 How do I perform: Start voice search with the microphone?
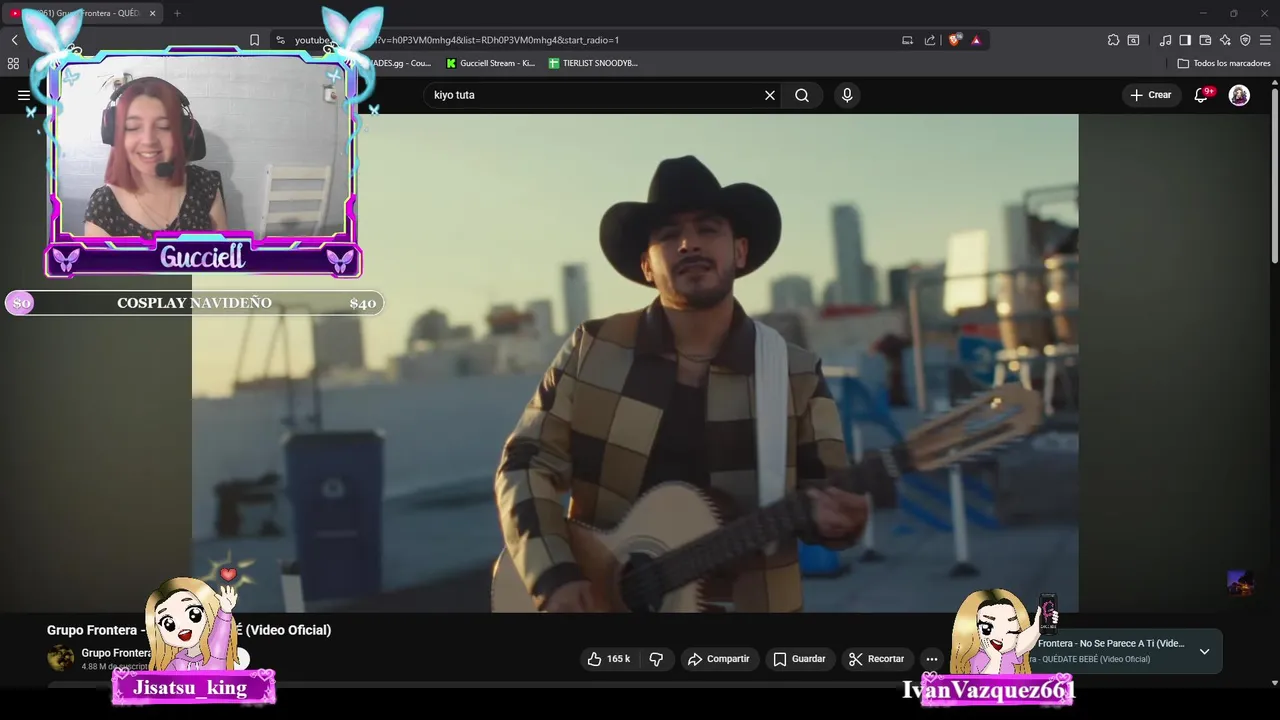pyautogui.click(x=847, y=95)
